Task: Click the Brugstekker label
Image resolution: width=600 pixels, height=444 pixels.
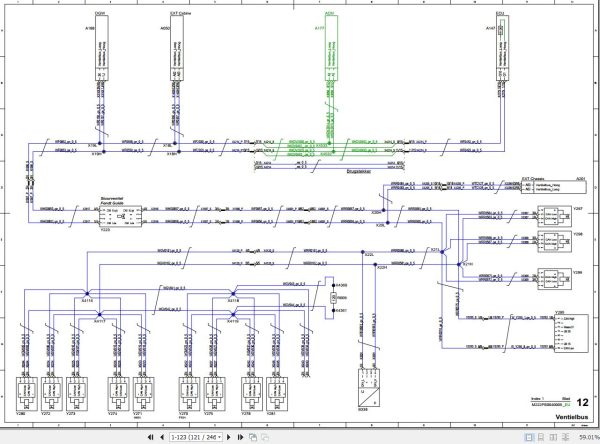Action: pyautogui.click(x=359, y=171)
